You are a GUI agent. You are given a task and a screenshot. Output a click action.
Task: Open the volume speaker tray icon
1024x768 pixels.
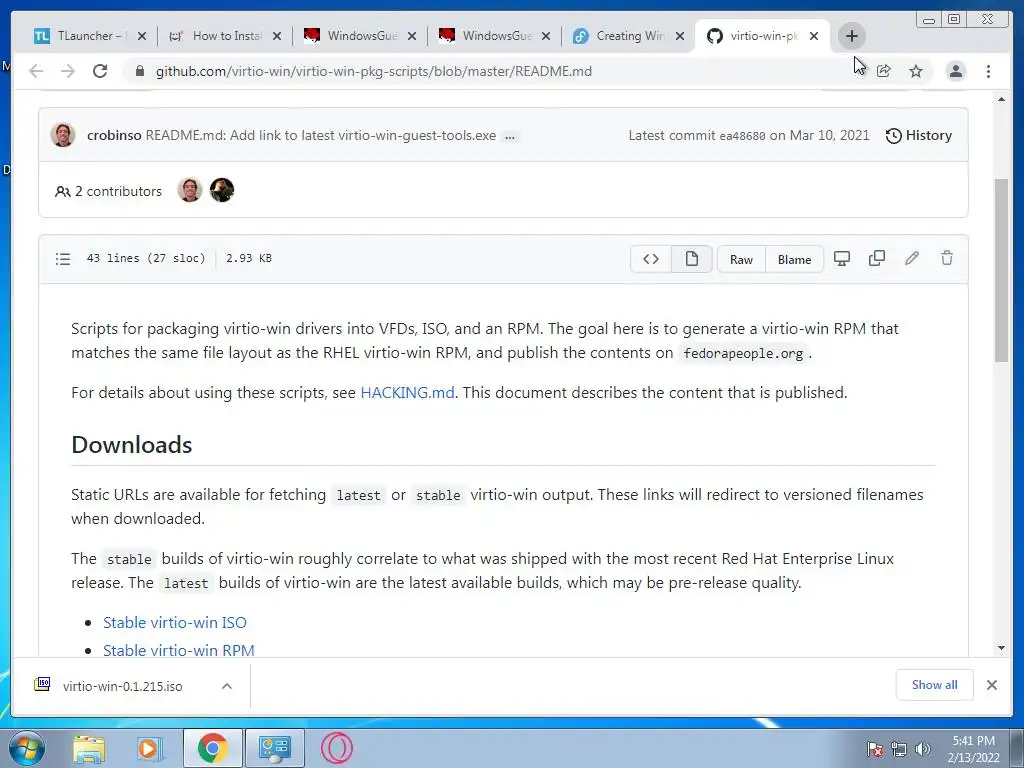(x=922, y=750)
